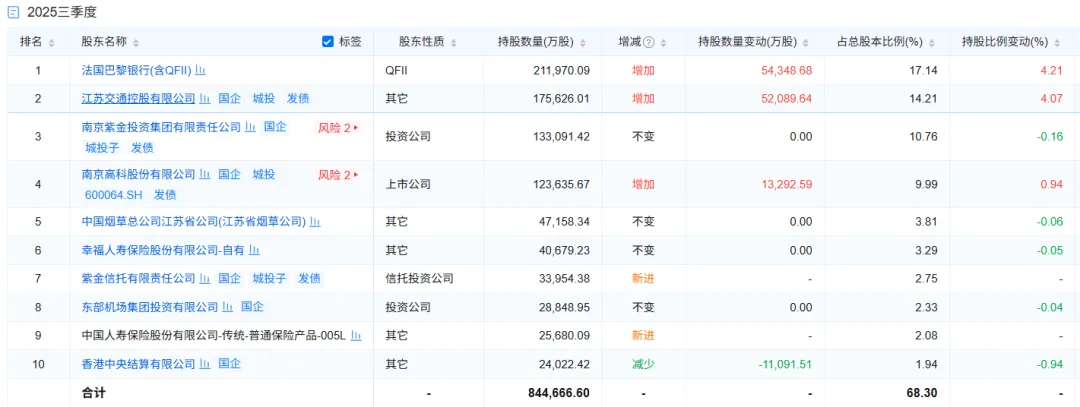Click 国企 tag on 南京紫金投资集团 row

[276, 127]
